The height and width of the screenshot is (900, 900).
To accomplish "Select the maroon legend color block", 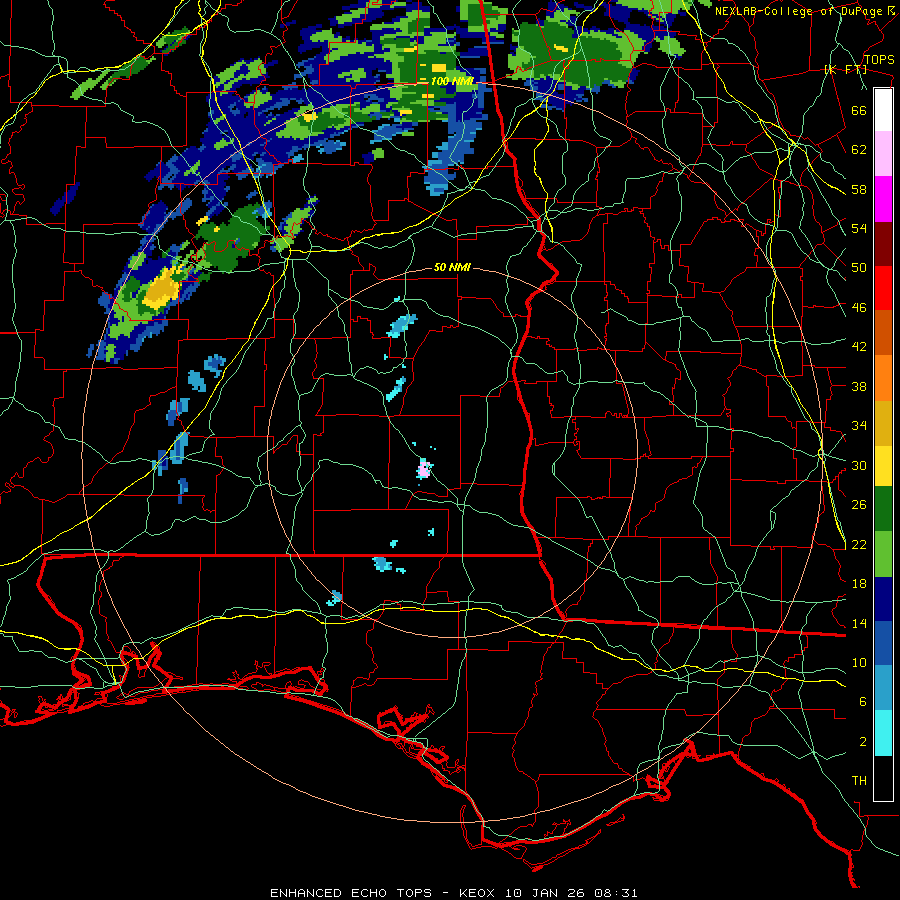I will click(x=883, y=243).
